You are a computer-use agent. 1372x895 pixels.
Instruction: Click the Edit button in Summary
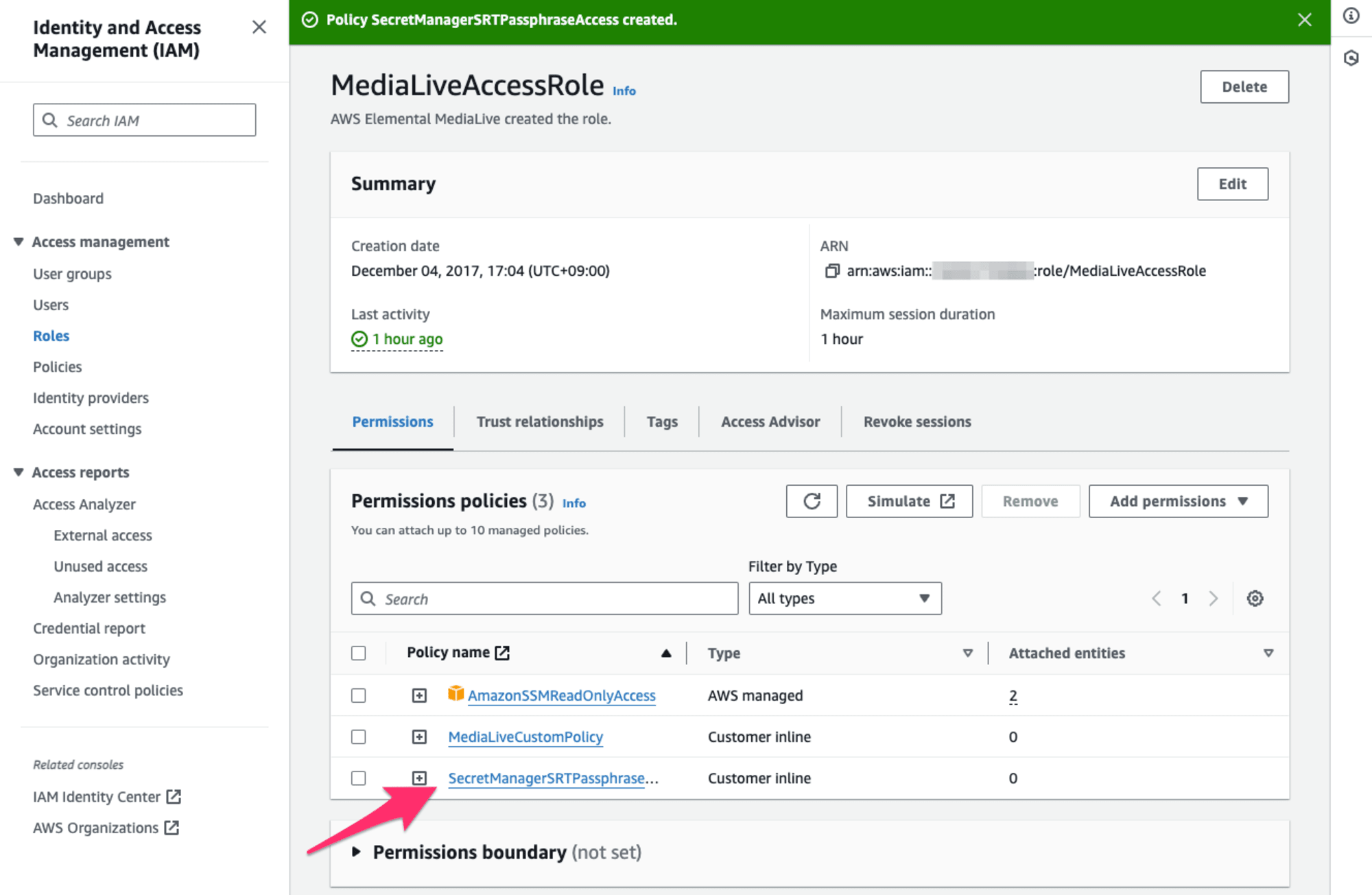point(1233,184)
